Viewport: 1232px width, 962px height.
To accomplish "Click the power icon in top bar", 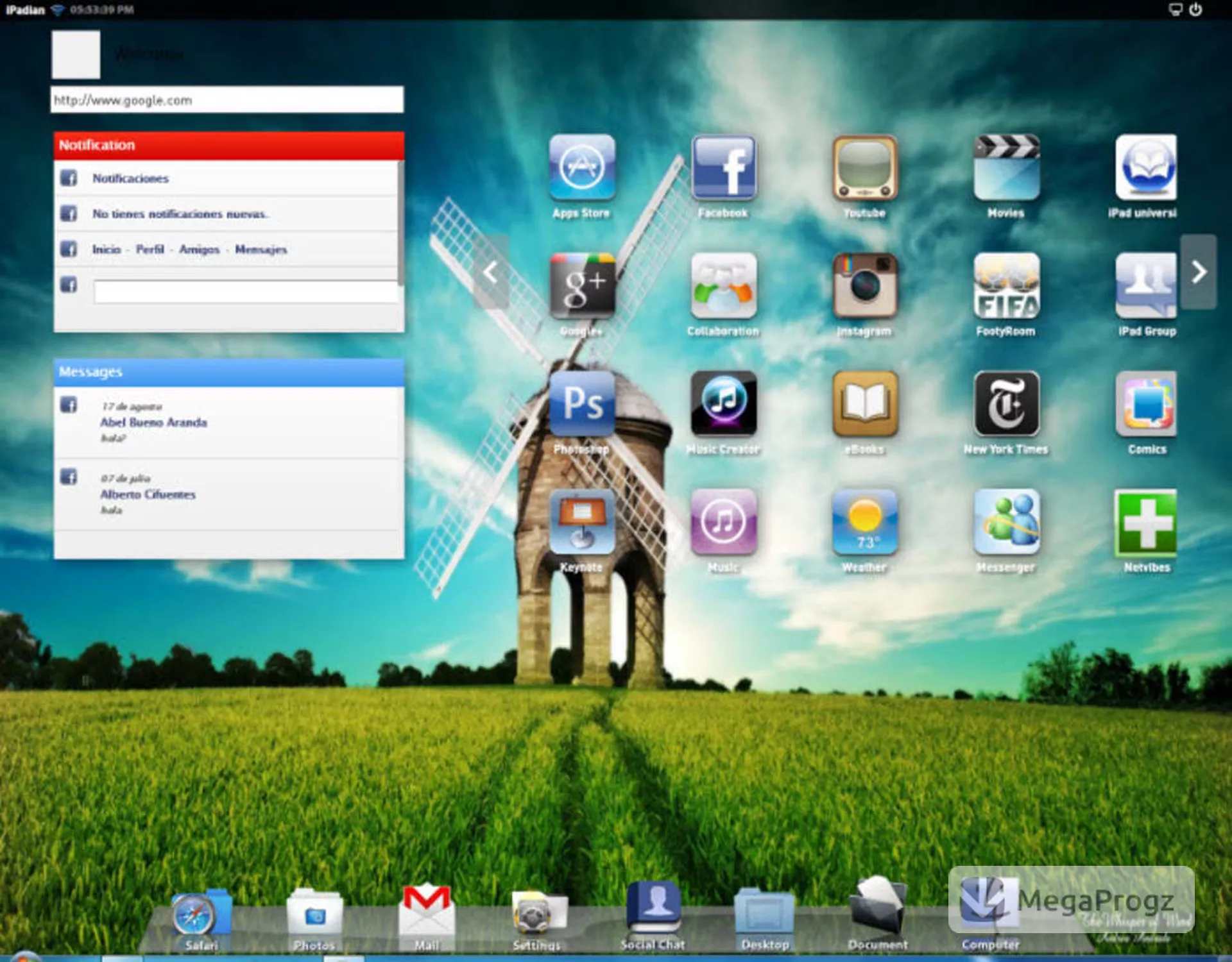I will coord(1195,10).
